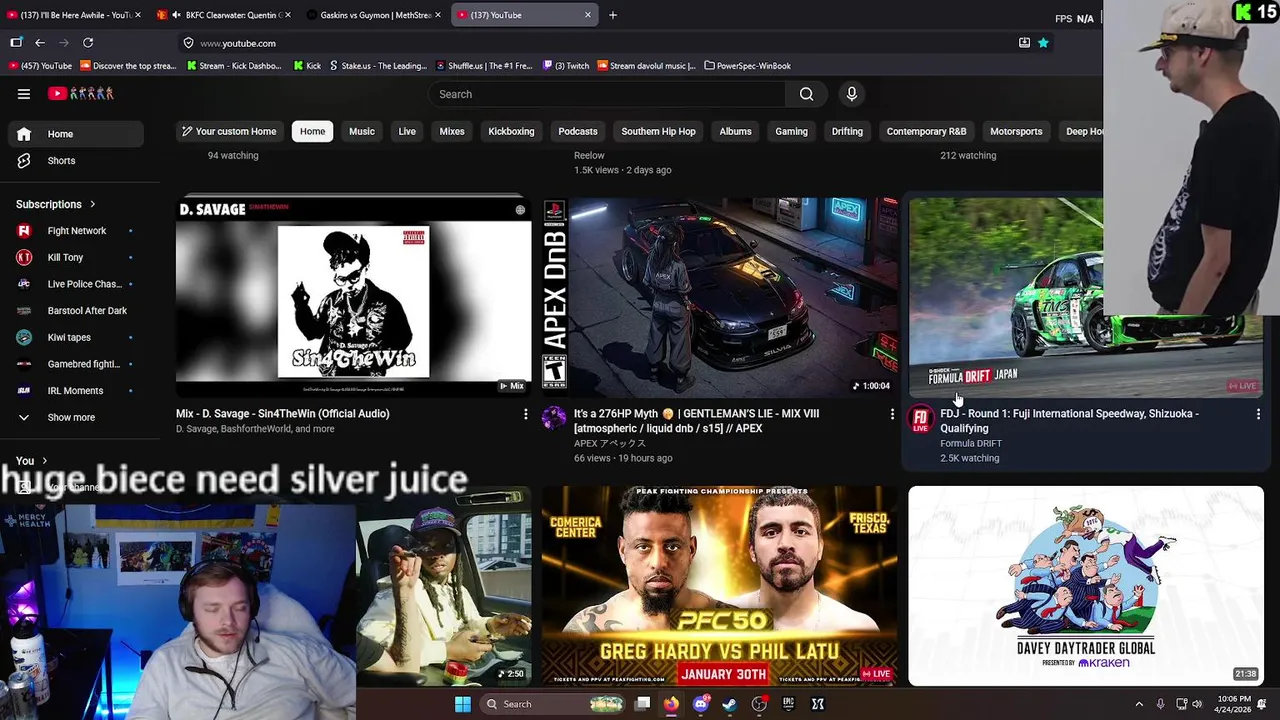Open the Stake.us bookmark

378,66
